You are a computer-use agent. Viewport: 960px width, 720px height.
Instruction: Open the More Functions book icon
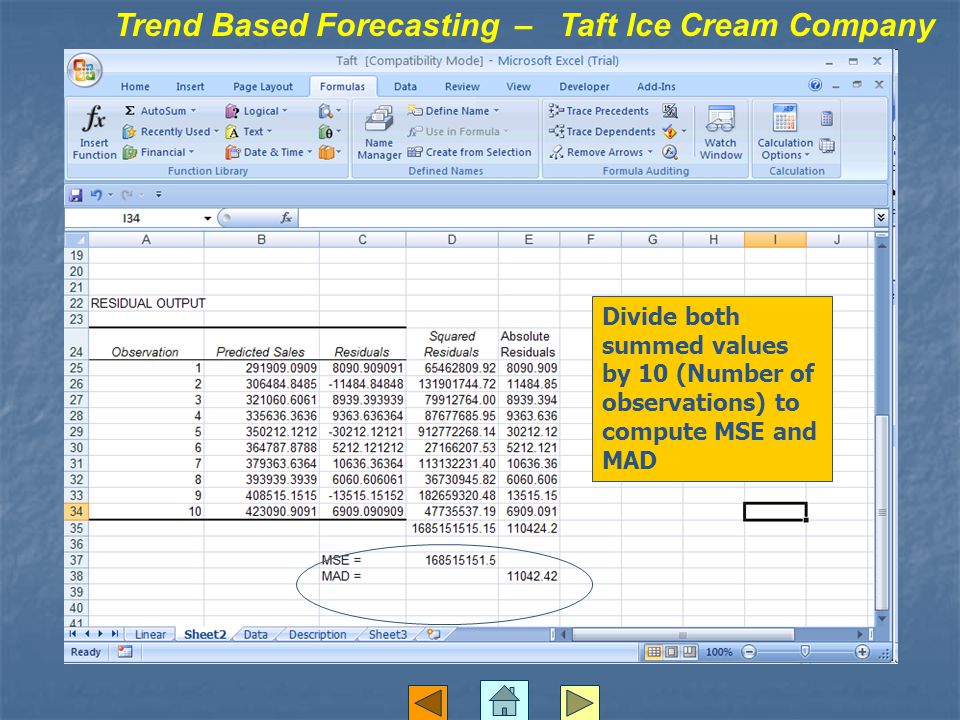tap(329, 152)
